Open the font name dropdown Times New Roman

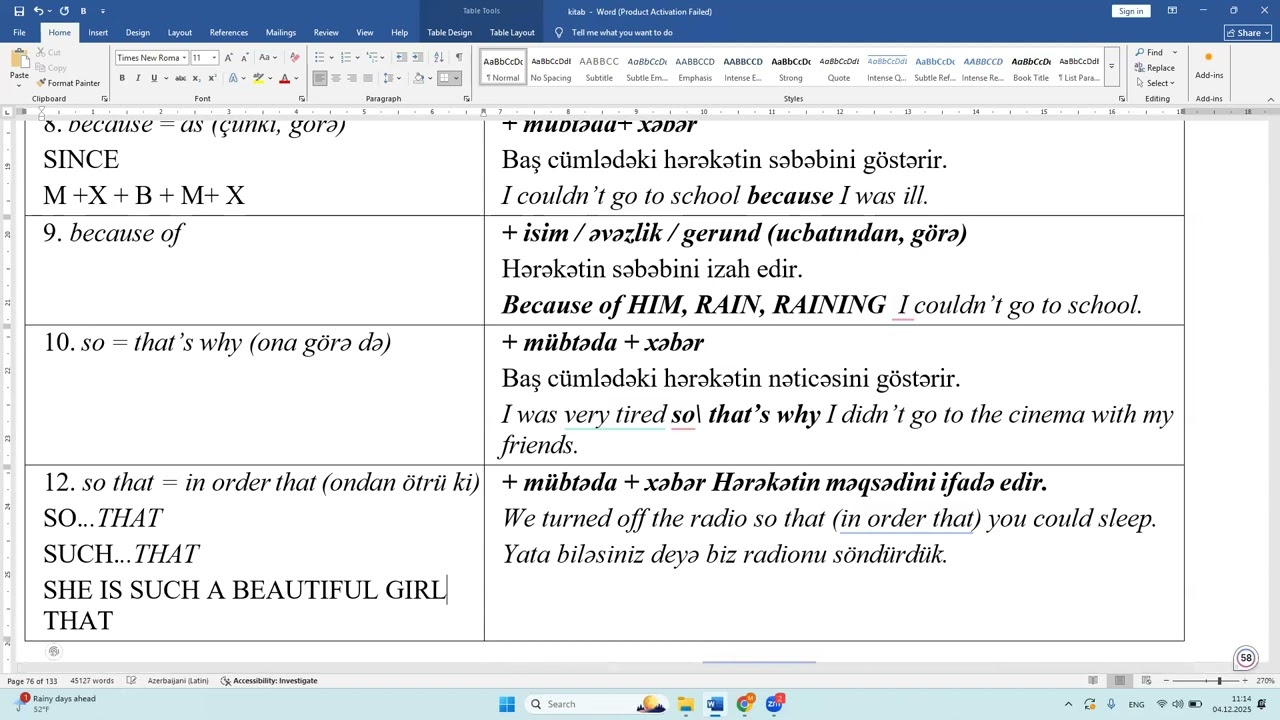[x=185, y=58]
